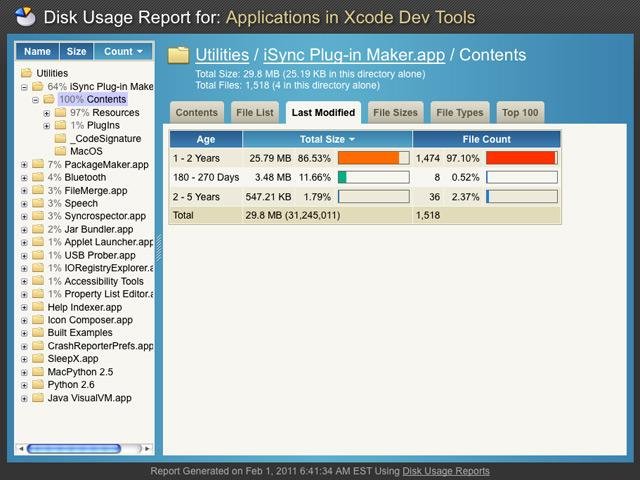Sort table by File Count column
Screen dimensions: 640x480
pos(487,139)
